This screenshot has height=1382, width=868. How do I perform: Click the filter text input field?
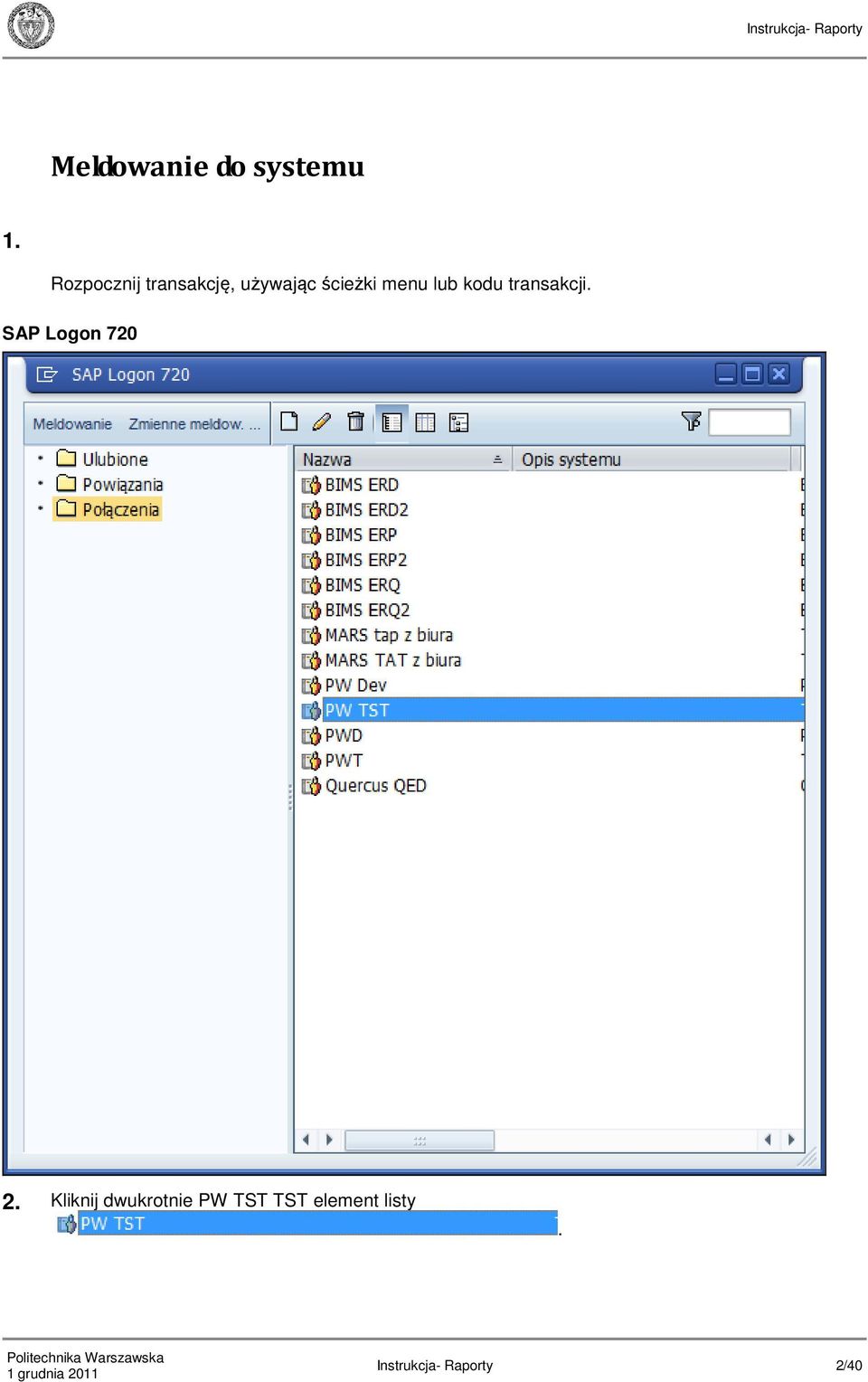pos(750,421)
